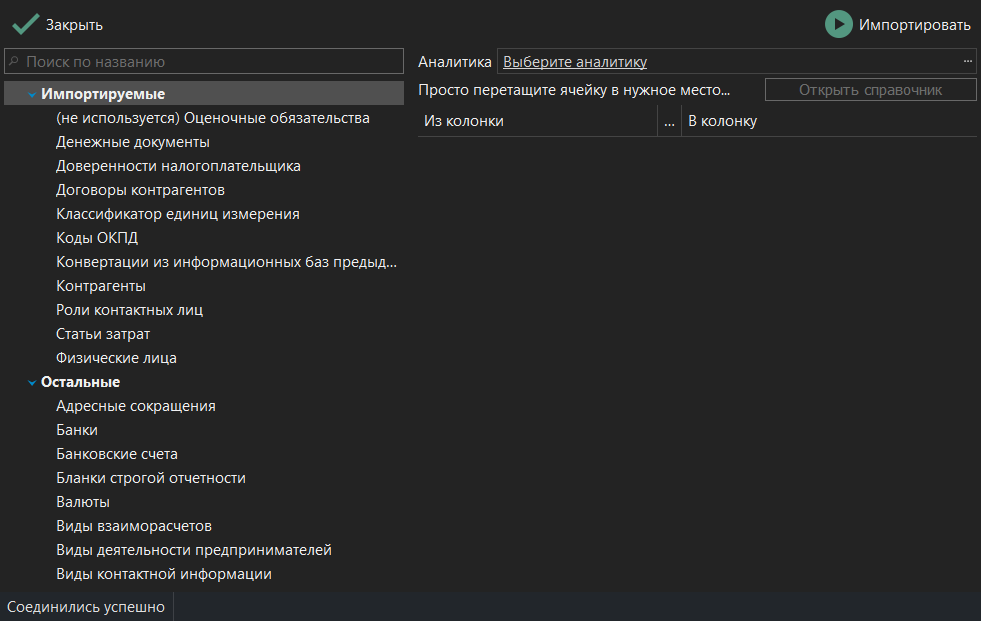Image resolution: width=981 pixels, height=621 pixels.
Task: Click the green checkmark icon next to Закрыть
Action: pos(25,24)
